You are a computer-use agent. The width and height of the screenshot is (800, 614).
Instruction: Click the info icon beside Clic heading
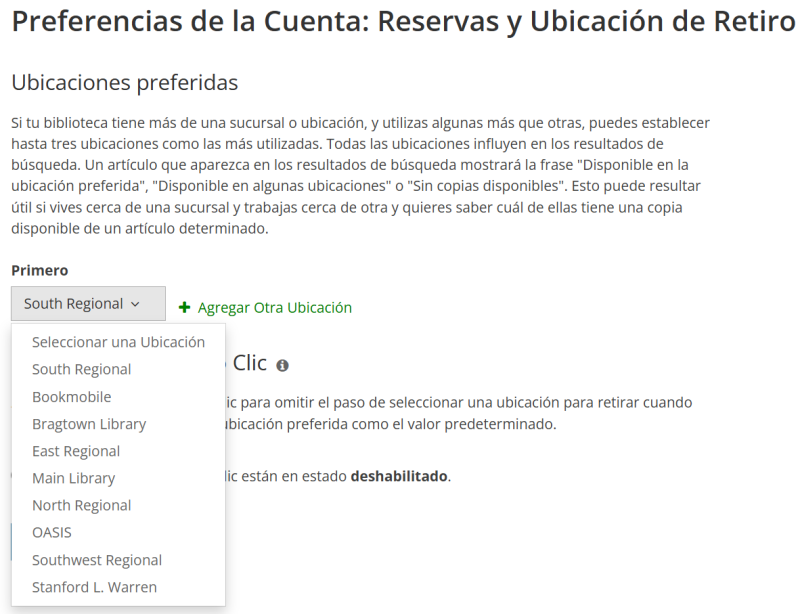[282, 366]
